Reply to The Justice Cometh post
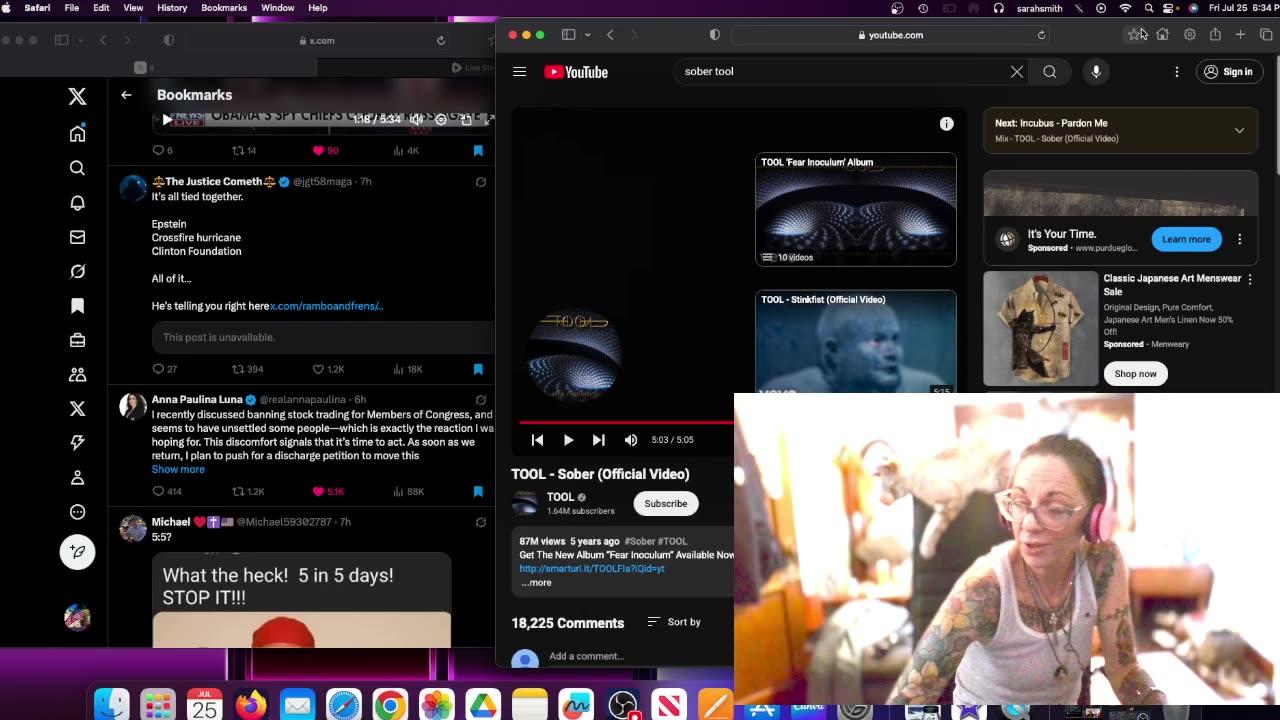1280x720 pixels. [x=158, y=369]
